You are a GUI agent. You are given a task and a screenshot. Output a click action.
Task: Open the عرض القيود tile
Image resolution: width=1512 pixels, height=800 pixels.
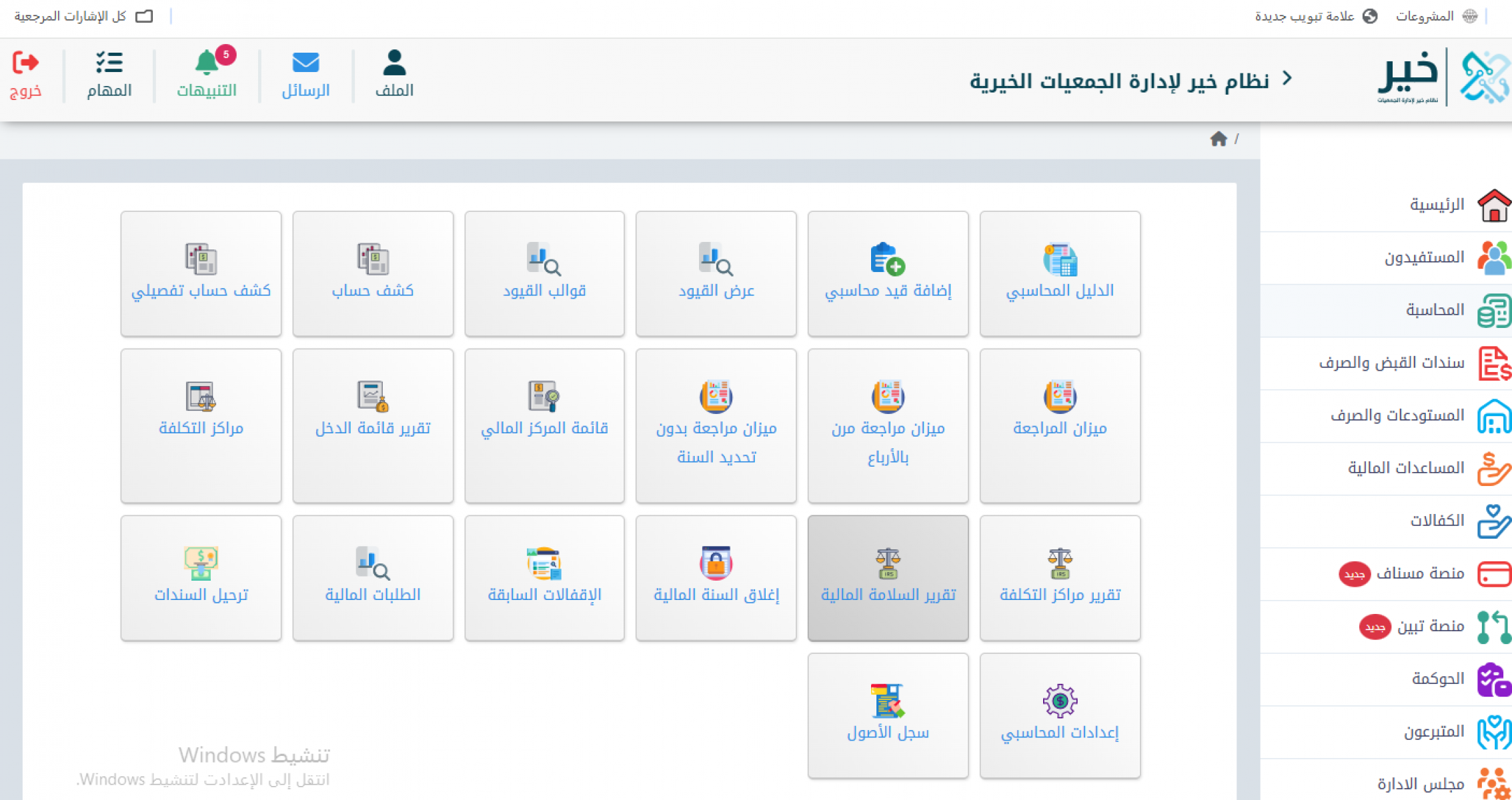click(716, 273)
